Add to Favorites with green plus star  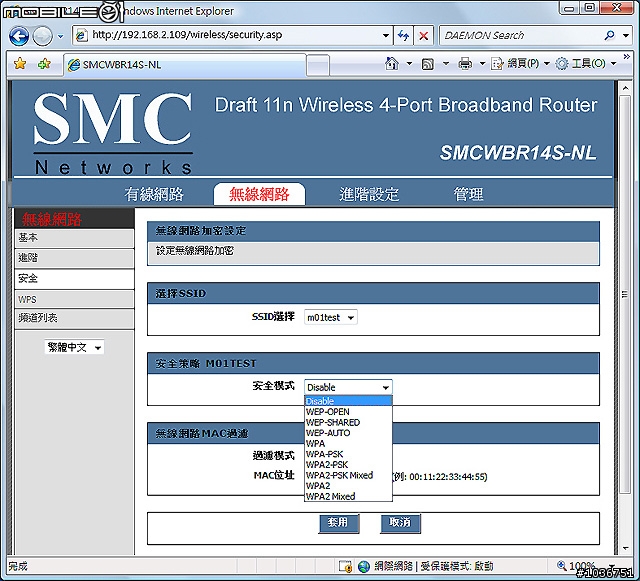click(x=44, y=64)
